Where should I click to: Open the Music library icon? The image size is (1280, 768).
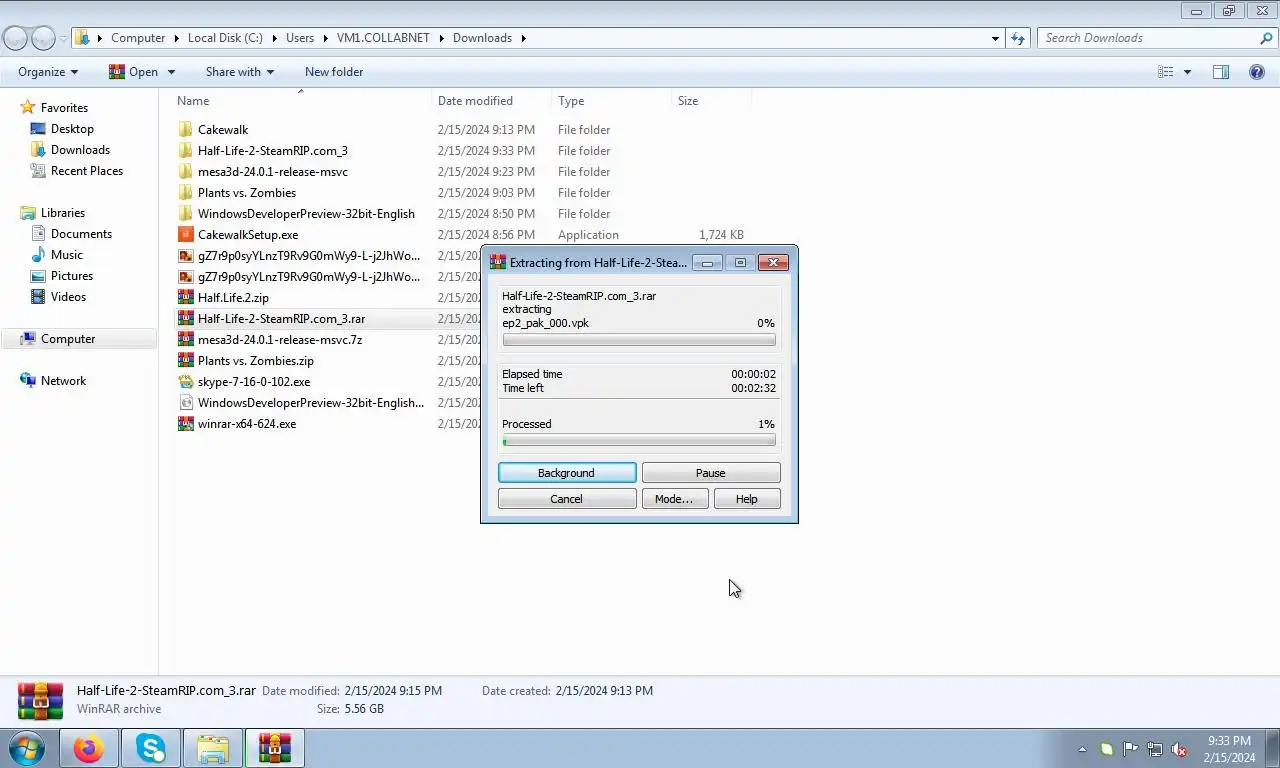pos(38,254)
